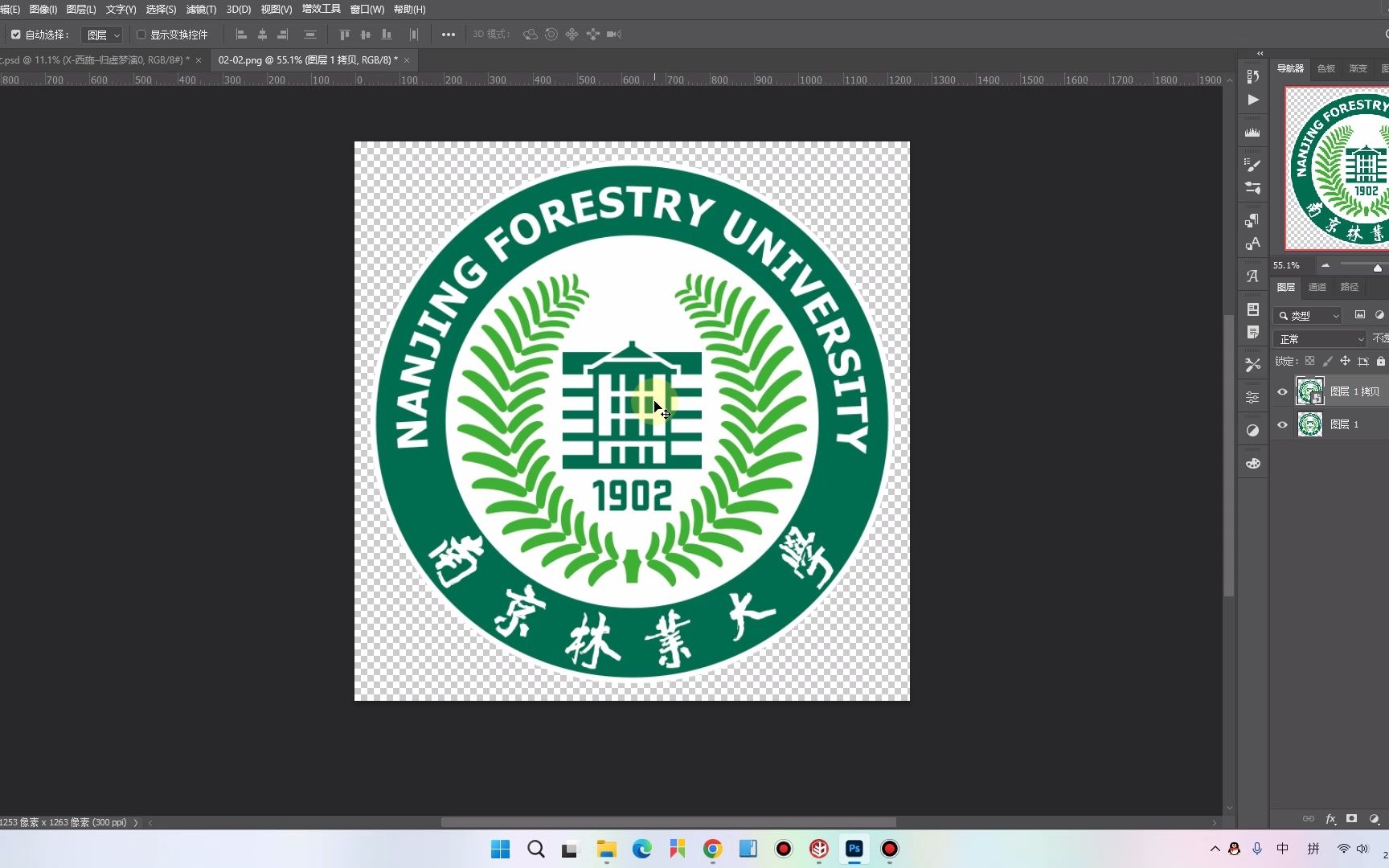This screenshot has width=1389, height=868.
Task: Toggle visibility of 图层 1 拷贝 layer
Action: pos(1282,391)
